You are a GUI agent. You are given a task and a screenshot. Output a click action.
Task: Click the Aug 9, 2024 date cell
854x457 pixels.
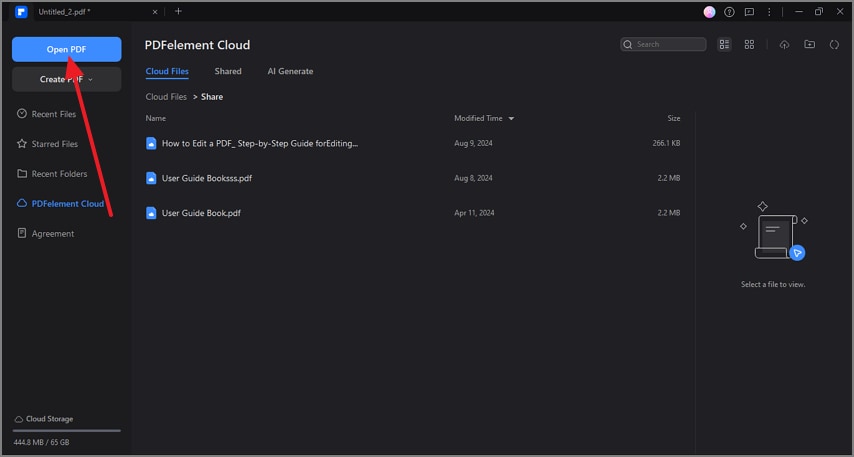(x=473, y=143)
